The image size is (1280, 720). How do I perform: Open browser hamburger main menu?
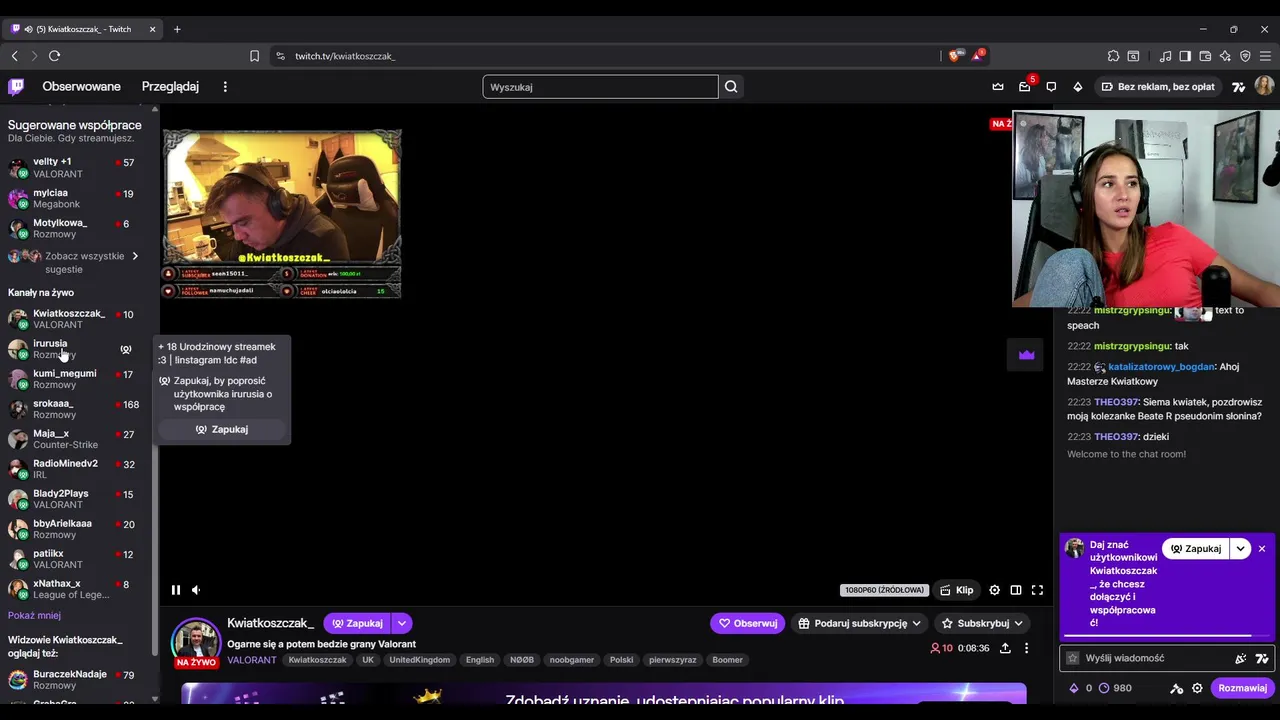coord(1265,56)
